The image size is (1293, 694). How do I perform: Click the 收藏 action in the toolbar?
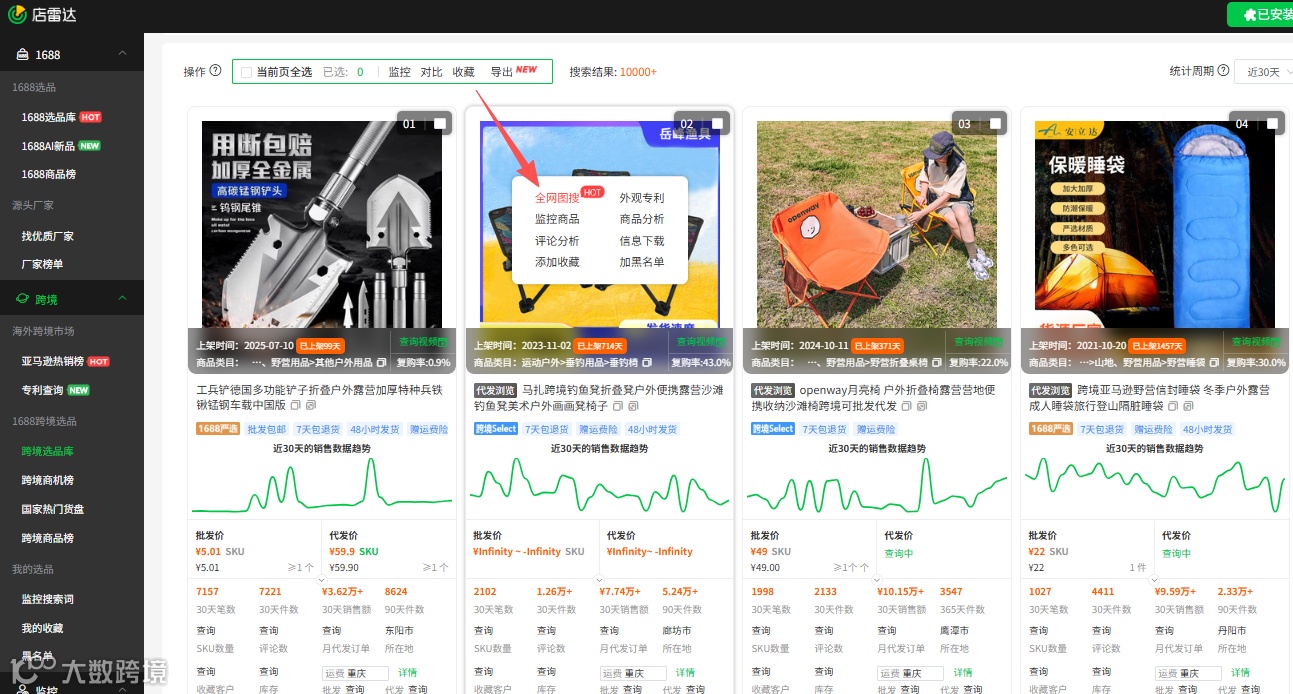point(463,72)
